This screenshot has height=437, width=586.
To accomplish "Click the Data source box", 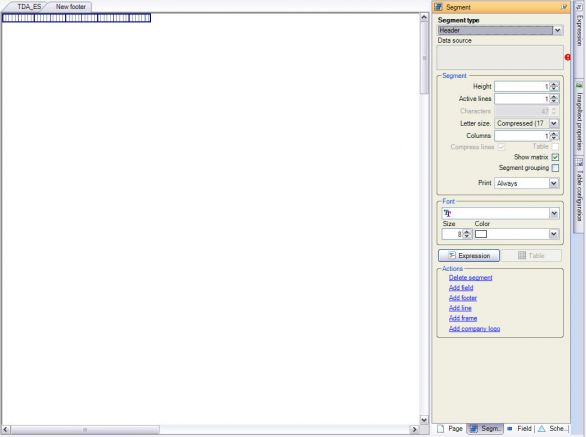I will (x=500, y=57).
